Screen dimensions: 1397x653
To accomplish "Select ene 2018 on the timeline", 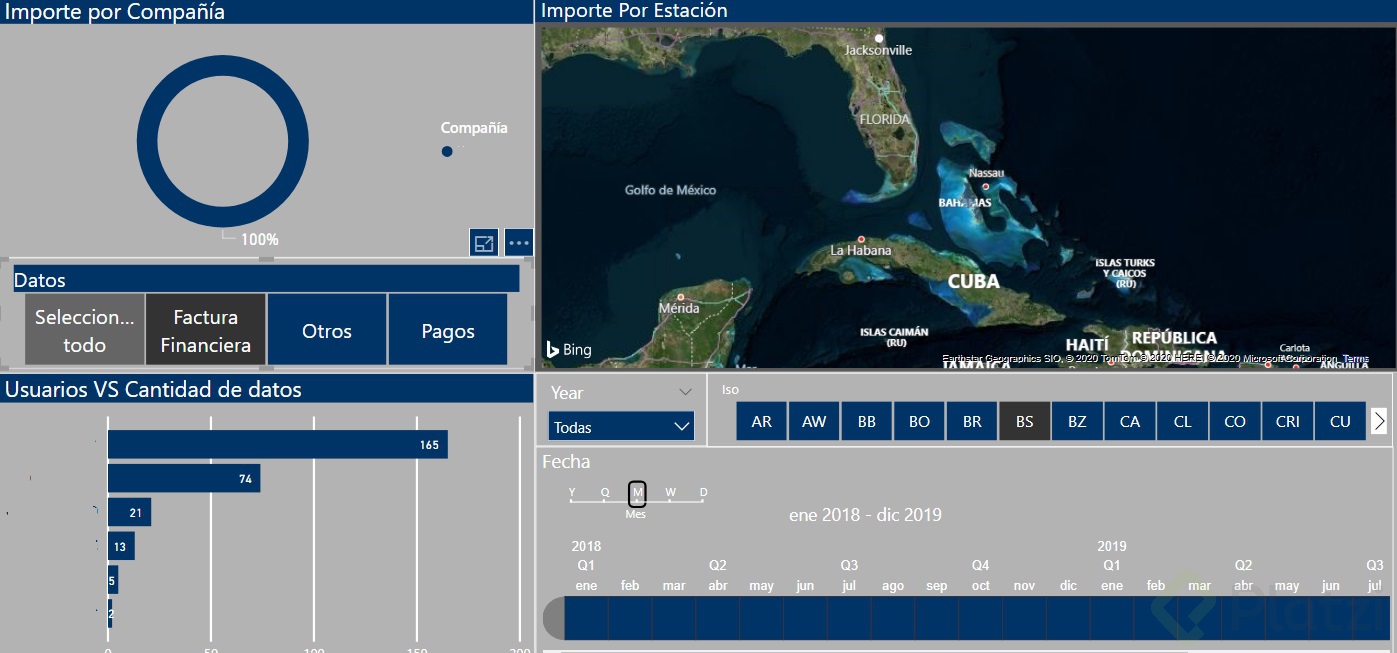I will pyautogui.click(x=586, y=618).
